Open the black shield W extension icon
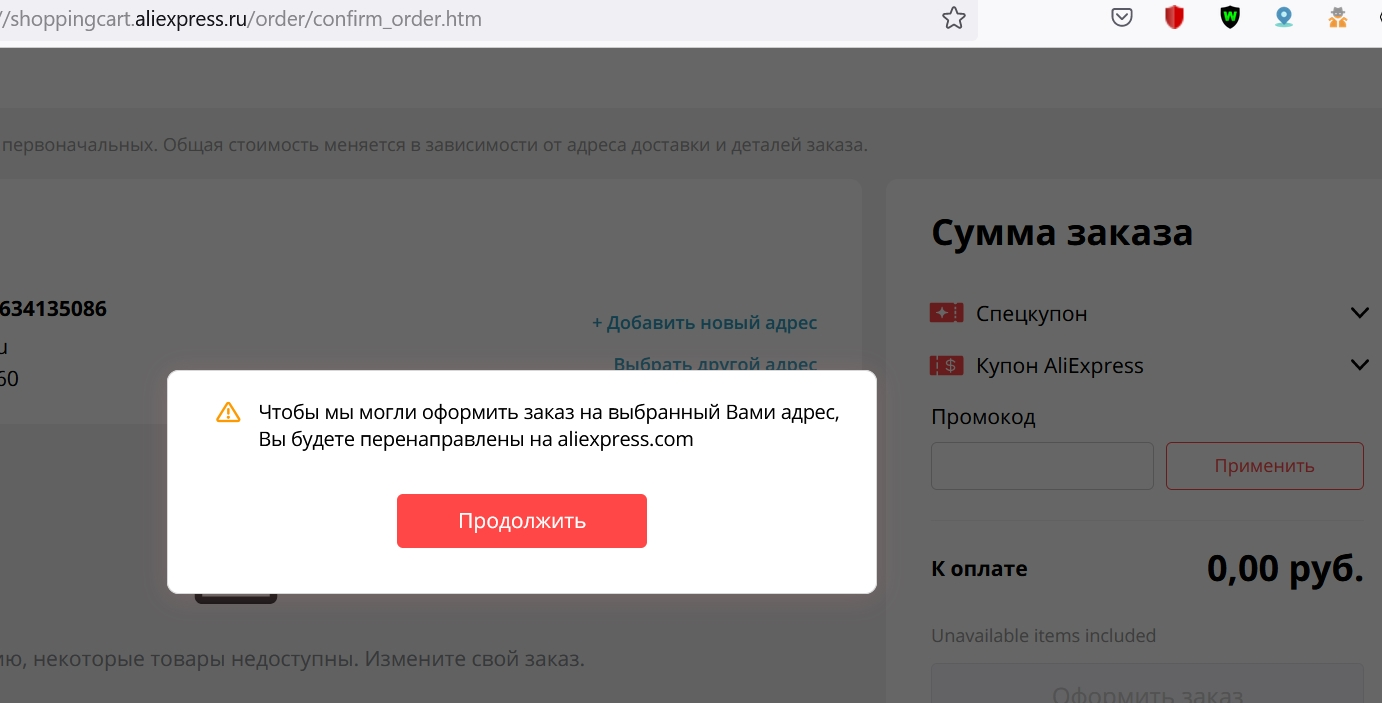 tap(1230, 17)
